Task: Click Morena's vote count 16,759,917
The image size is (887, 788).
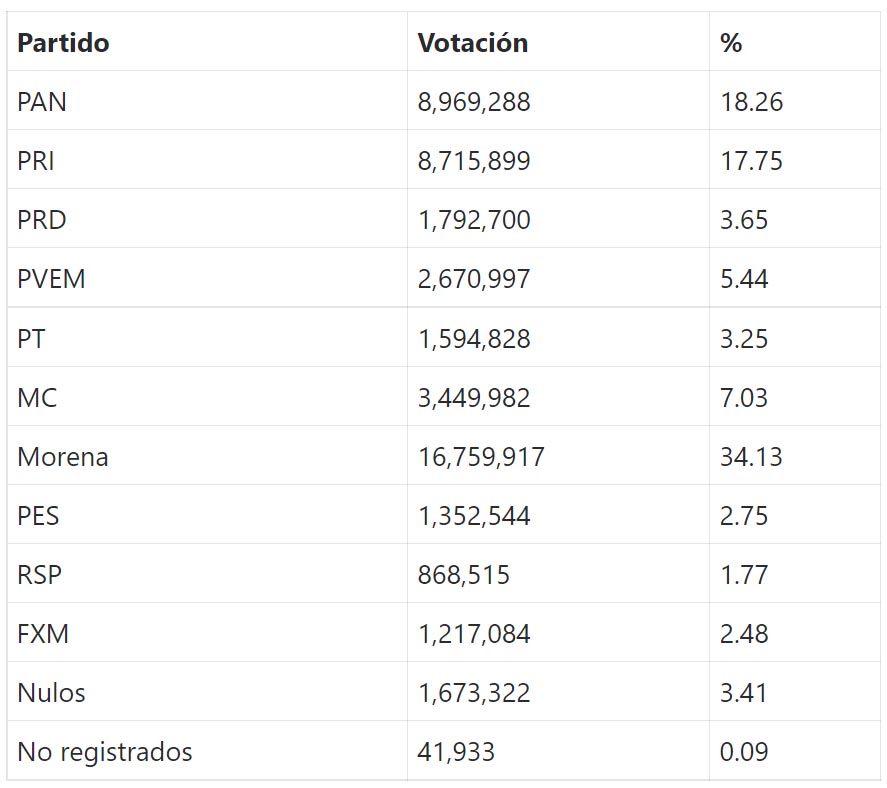Action: [x=481, y=457]
